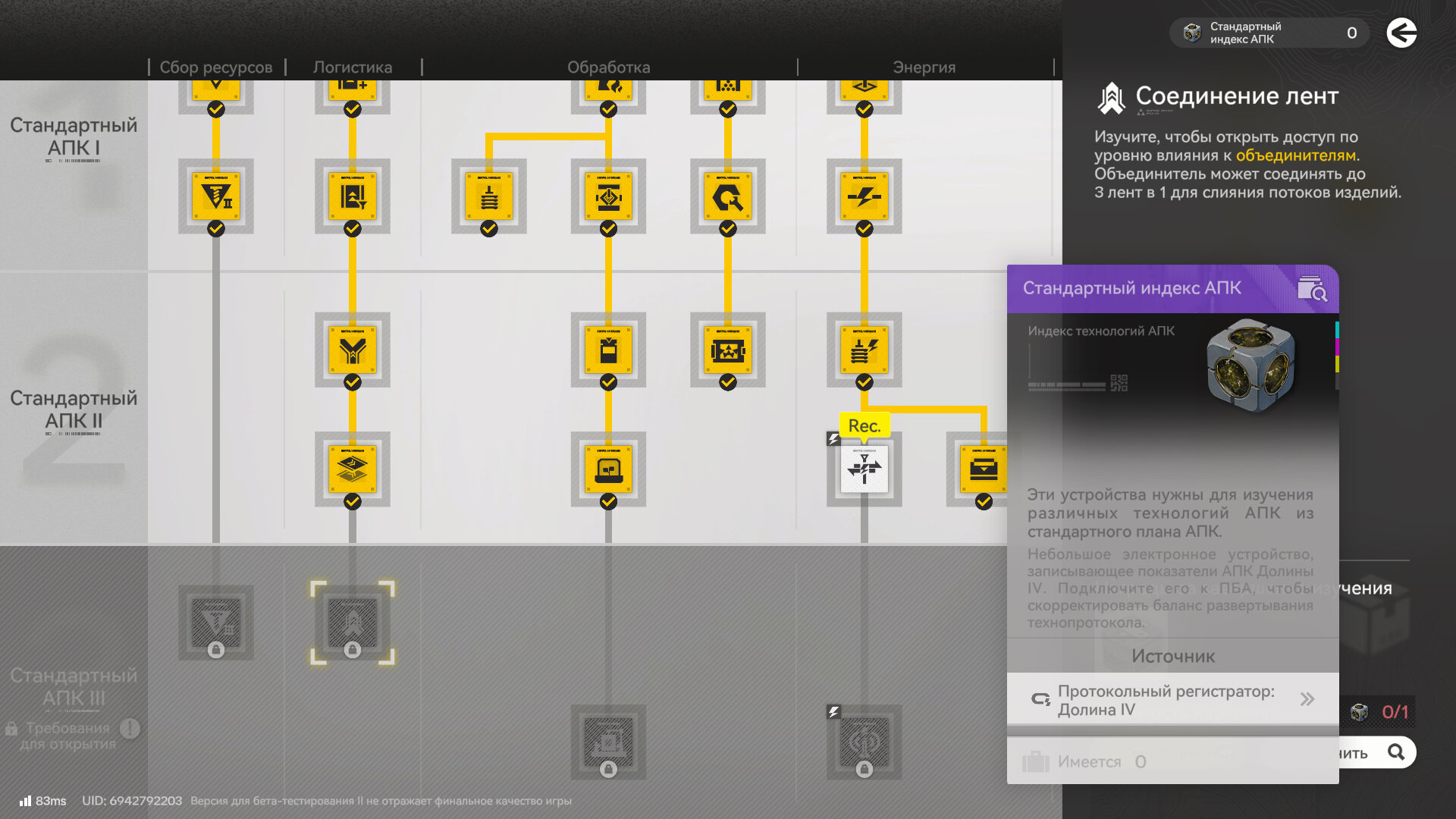Open the drill tier II tech node
Image resolution: width=1456 pixels, height=819 pixels.
pos(216,196)
